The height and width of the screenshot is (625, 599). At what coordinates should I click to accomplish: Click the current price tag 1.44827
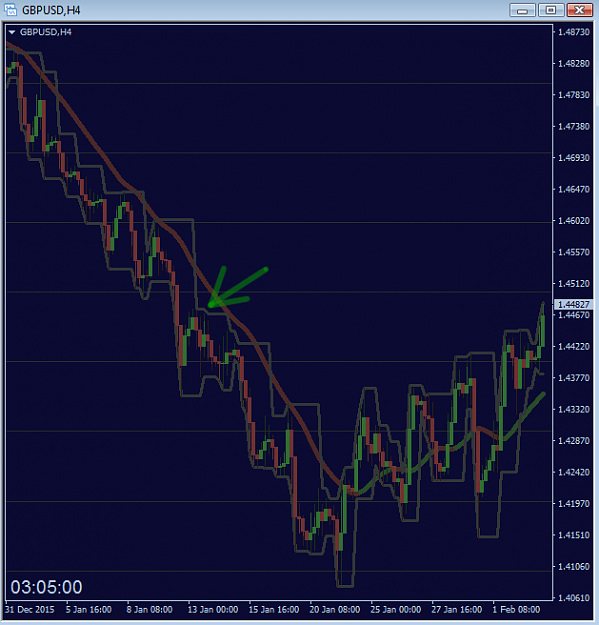[573, 305]
